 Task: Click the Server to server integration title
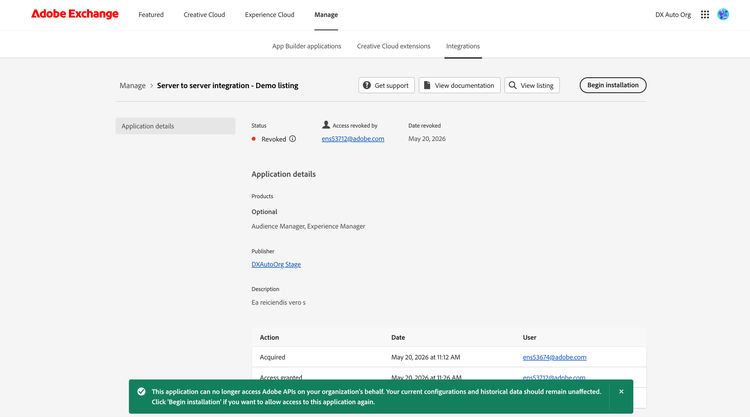click(x=228, y=86)
